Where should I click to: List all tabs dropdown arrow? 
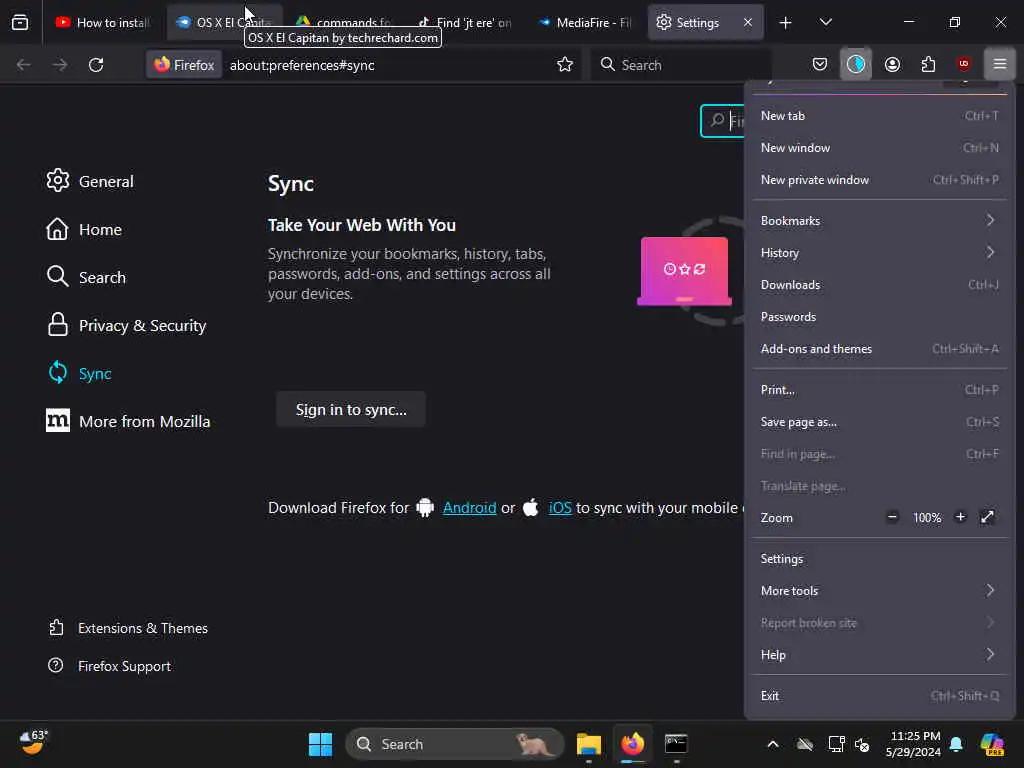coord(825,23)
